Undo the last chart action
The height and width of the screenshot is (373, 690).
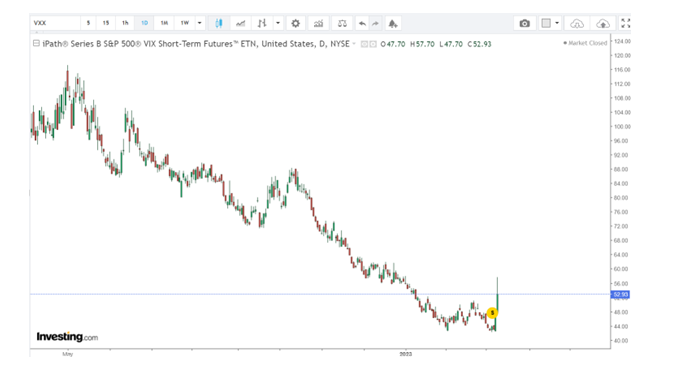[362, 23]
